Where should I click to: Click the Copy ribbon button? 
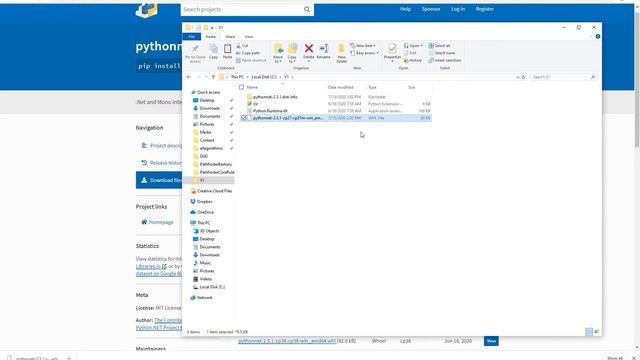click(213, 52)
